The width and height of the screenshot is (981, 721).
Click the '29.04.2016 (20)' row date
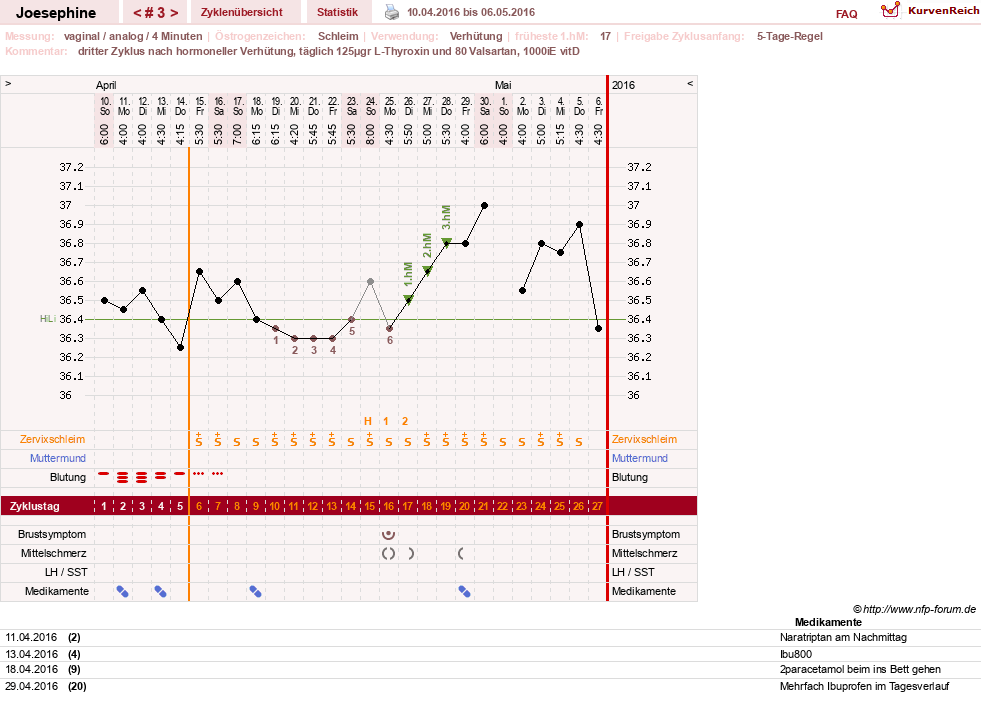46,687
